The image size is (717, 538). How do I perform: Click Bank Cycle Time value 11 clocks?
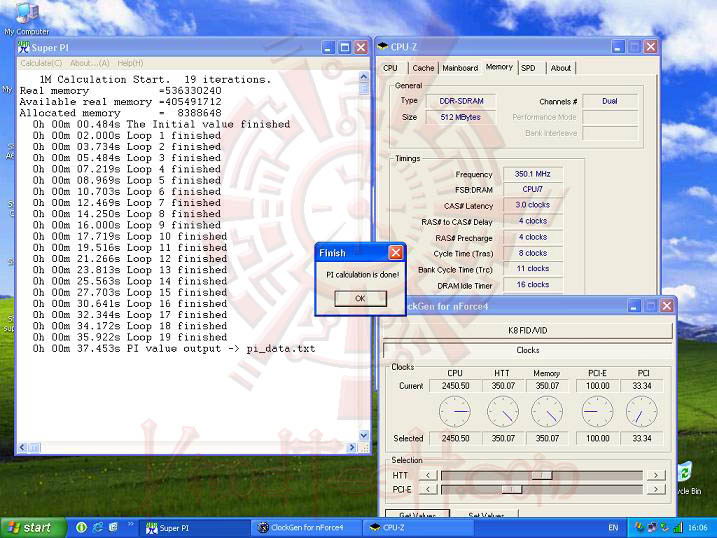(x=533, y=269)
